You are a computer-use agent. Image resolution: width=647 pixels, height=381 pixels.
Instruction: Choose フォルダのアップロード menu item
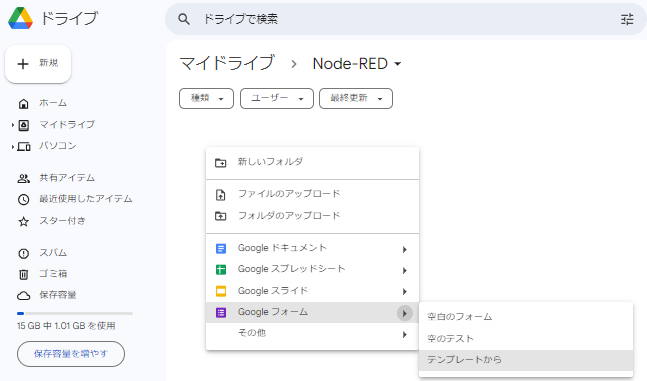[x=312, y=215]
